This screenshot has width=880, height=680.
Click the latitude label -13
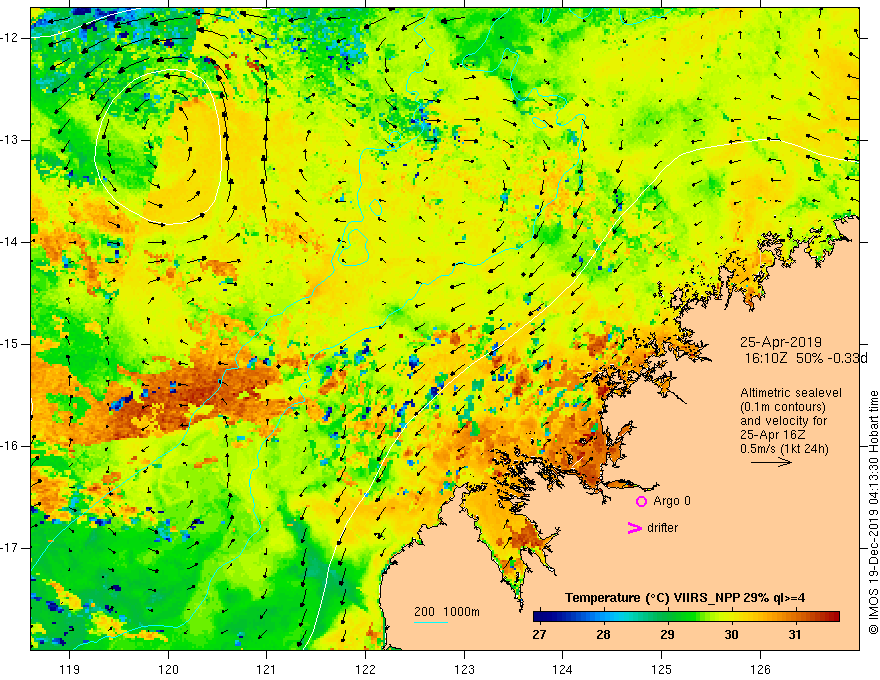(10, 140)
